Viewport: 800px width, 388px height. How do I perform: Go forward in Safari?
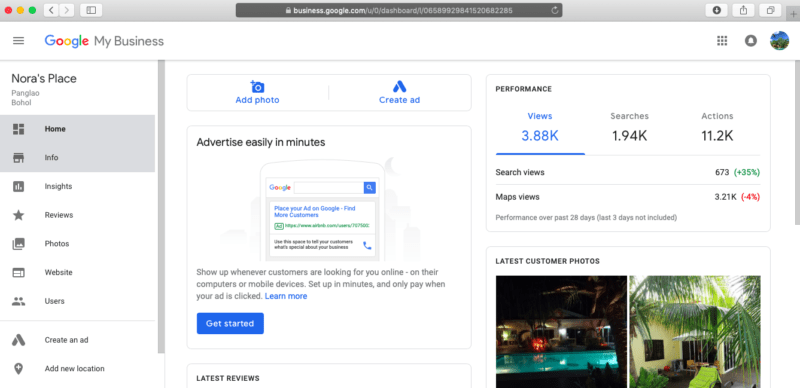(x=67, y=10)
